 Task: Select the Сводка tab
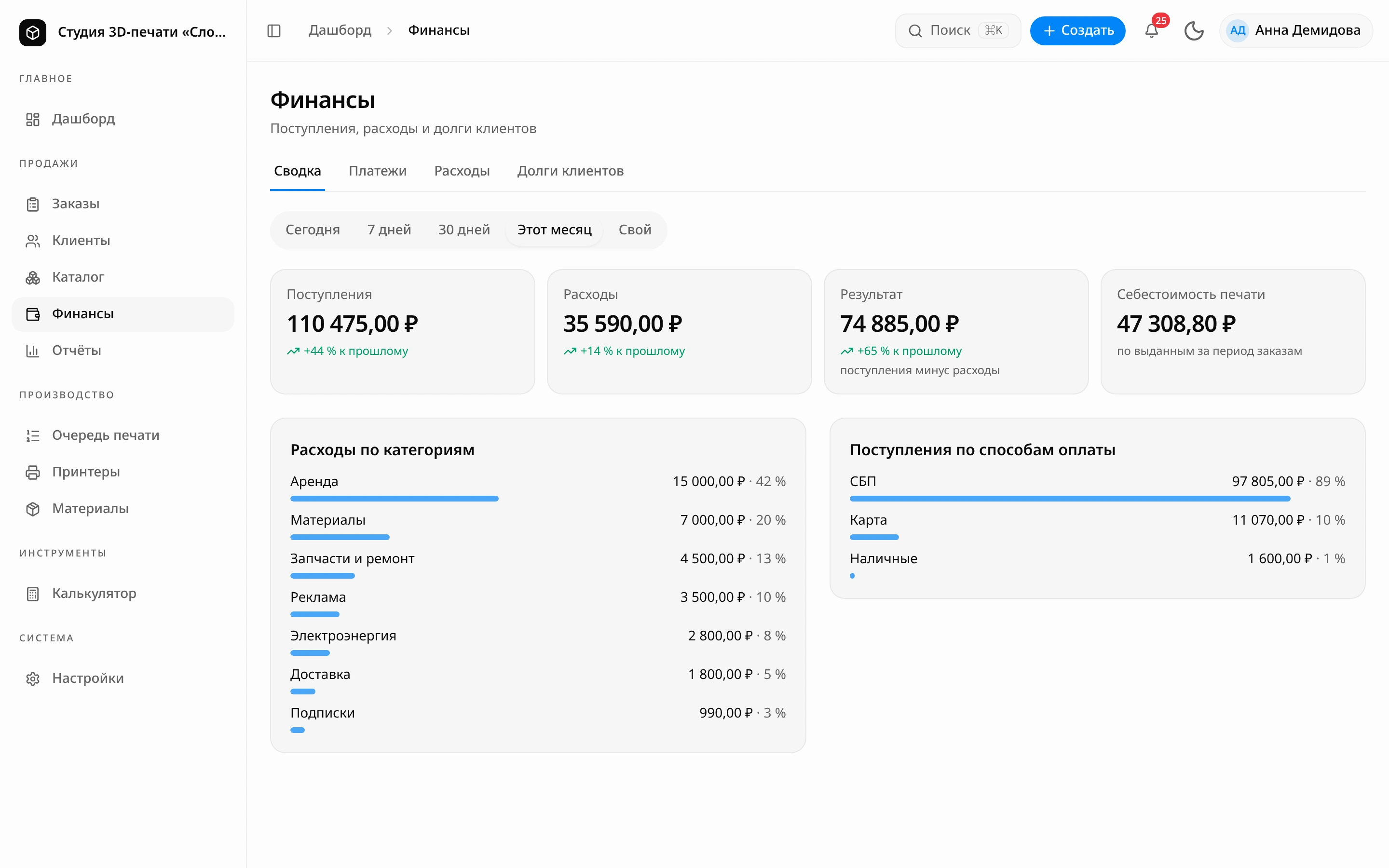click(x=297, y=171)
